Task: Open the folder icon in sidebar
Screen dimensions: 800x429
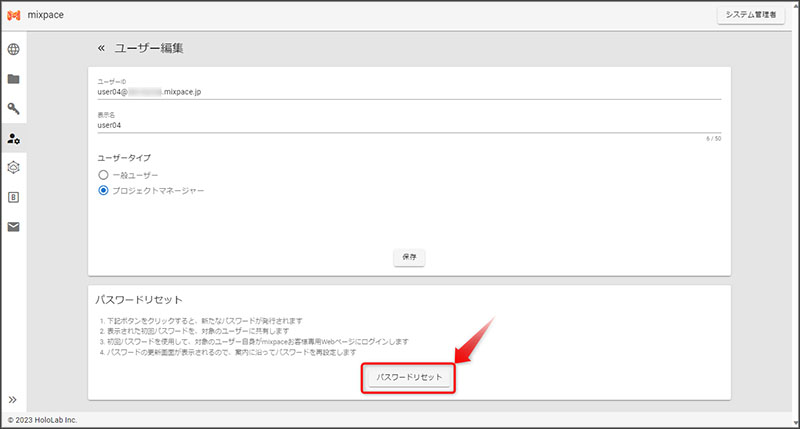Action: coord(14,79)
